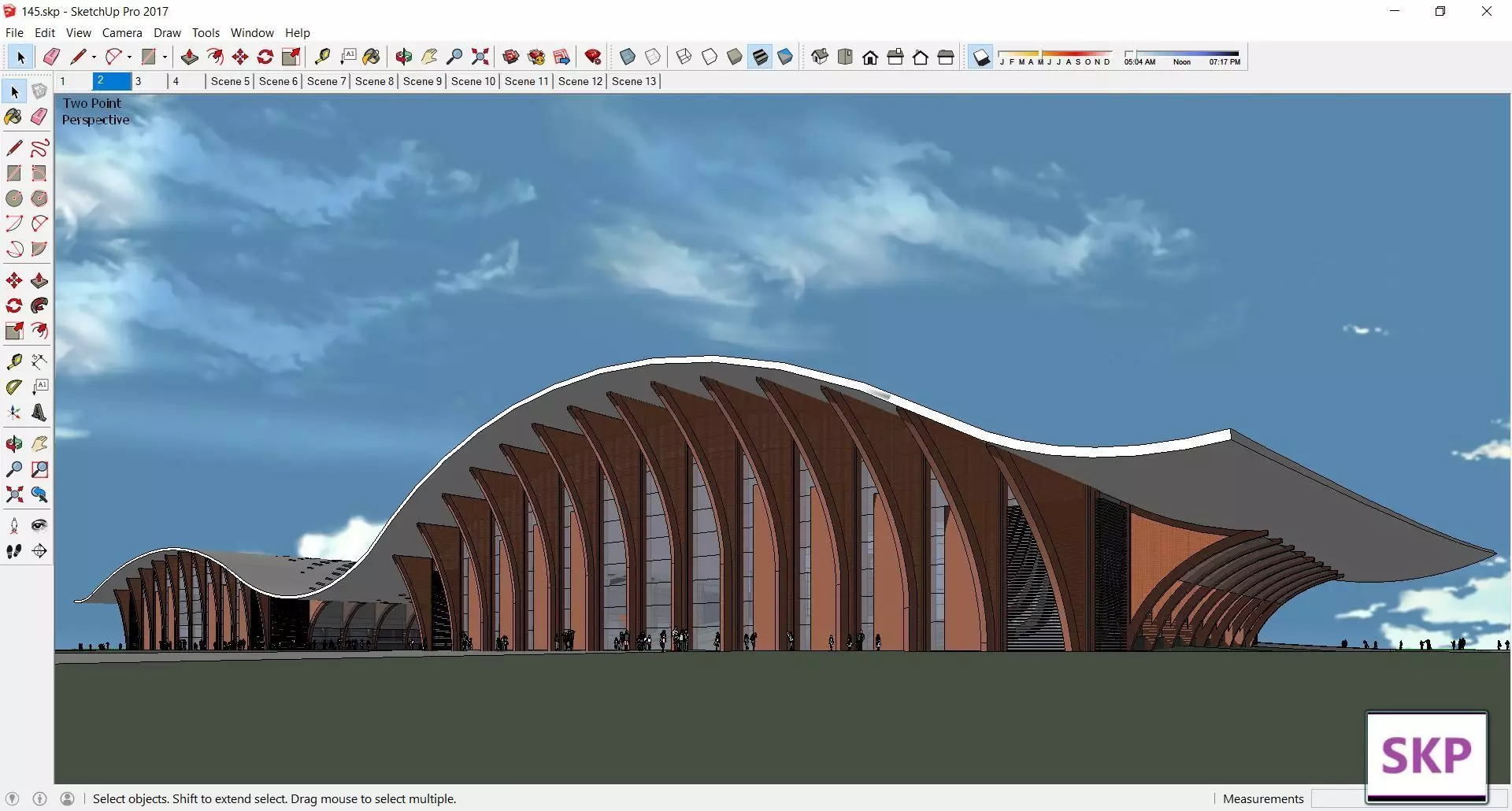This screenshot has width=1512, height=811.
Task: Select the Section Plane tool
Action: tap(39, 550)
